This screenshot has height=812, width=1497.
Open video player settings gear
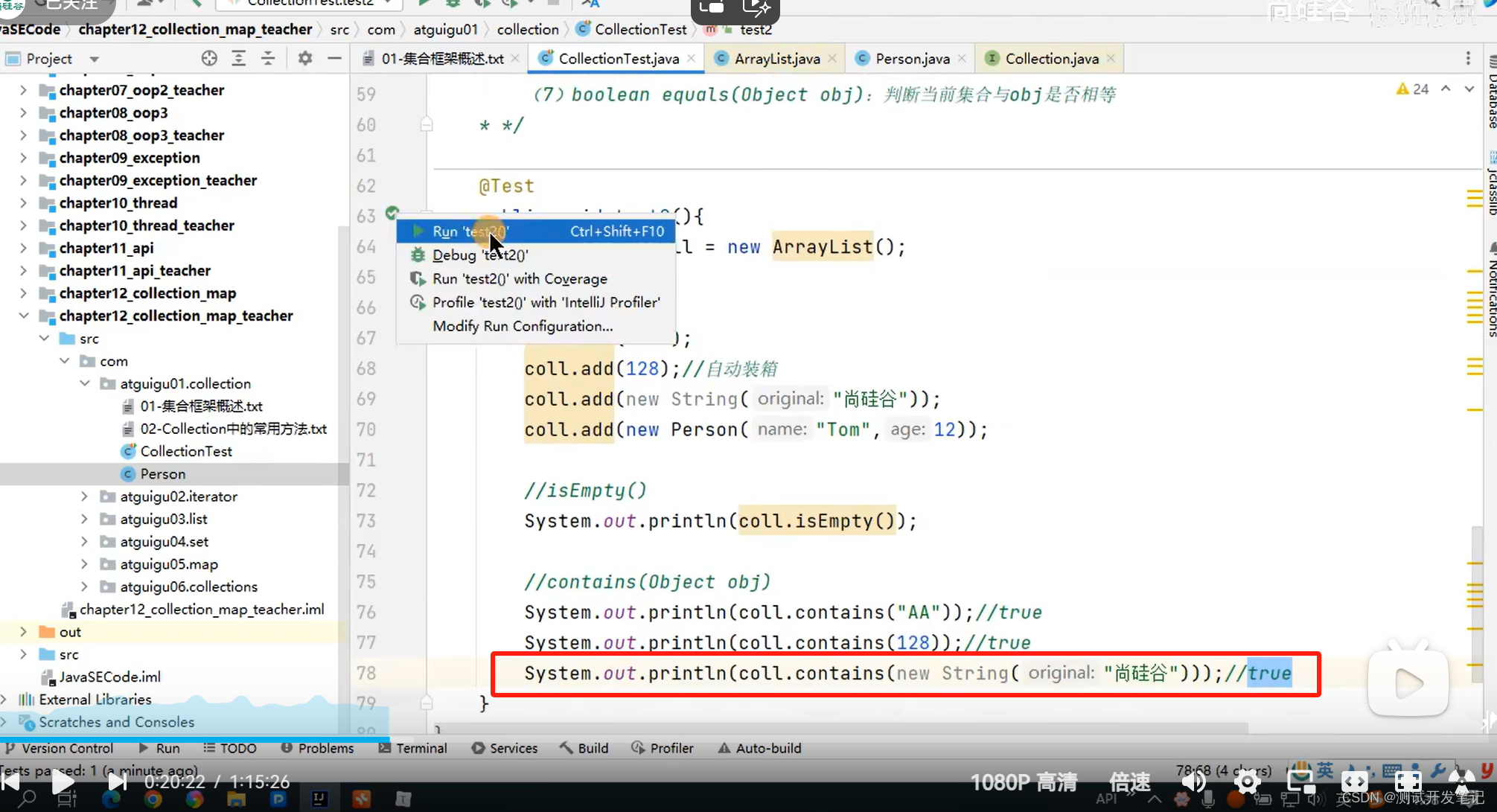1247,781
